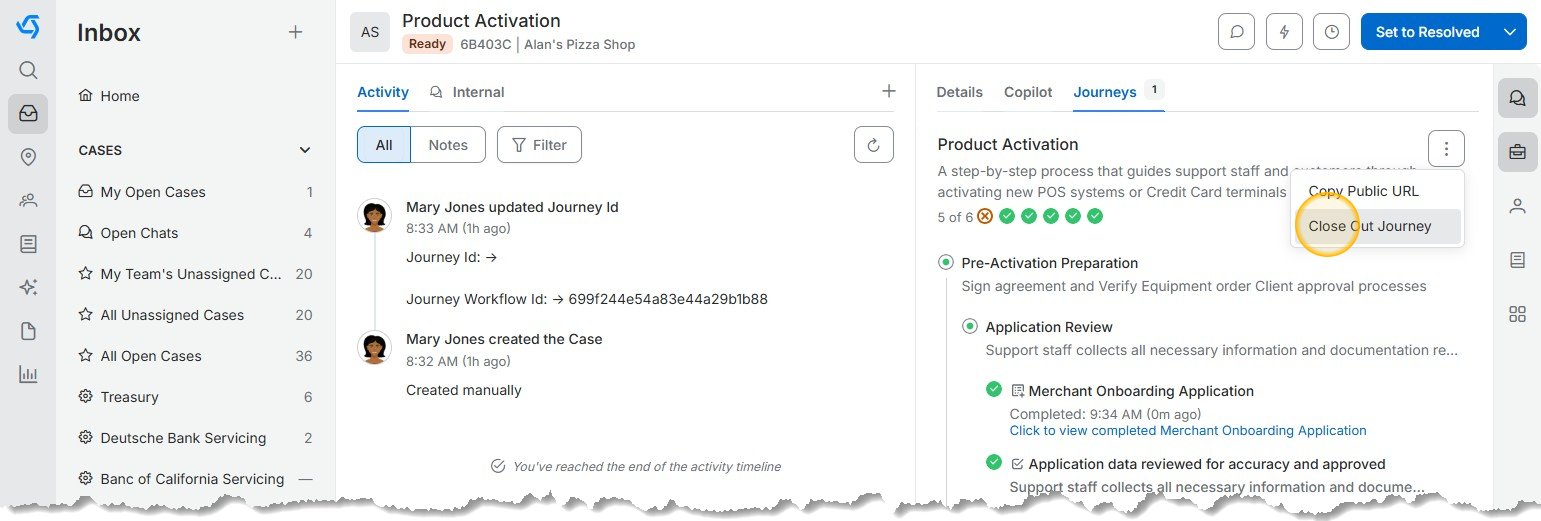Open the clock history button in header
The width and height of the screenshot is (1541, 521).
(1331, 32)
